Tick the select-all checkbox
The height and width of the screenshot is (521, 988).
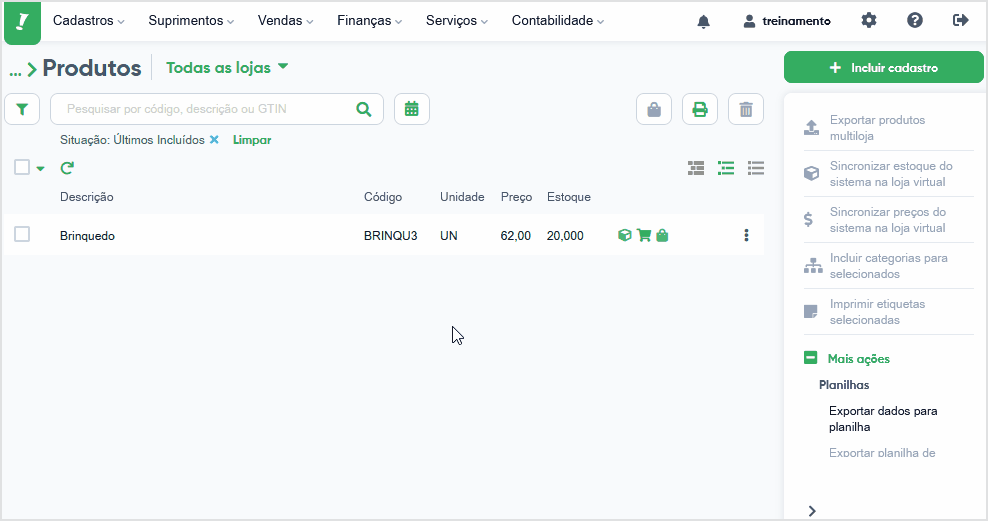[22, 167]
